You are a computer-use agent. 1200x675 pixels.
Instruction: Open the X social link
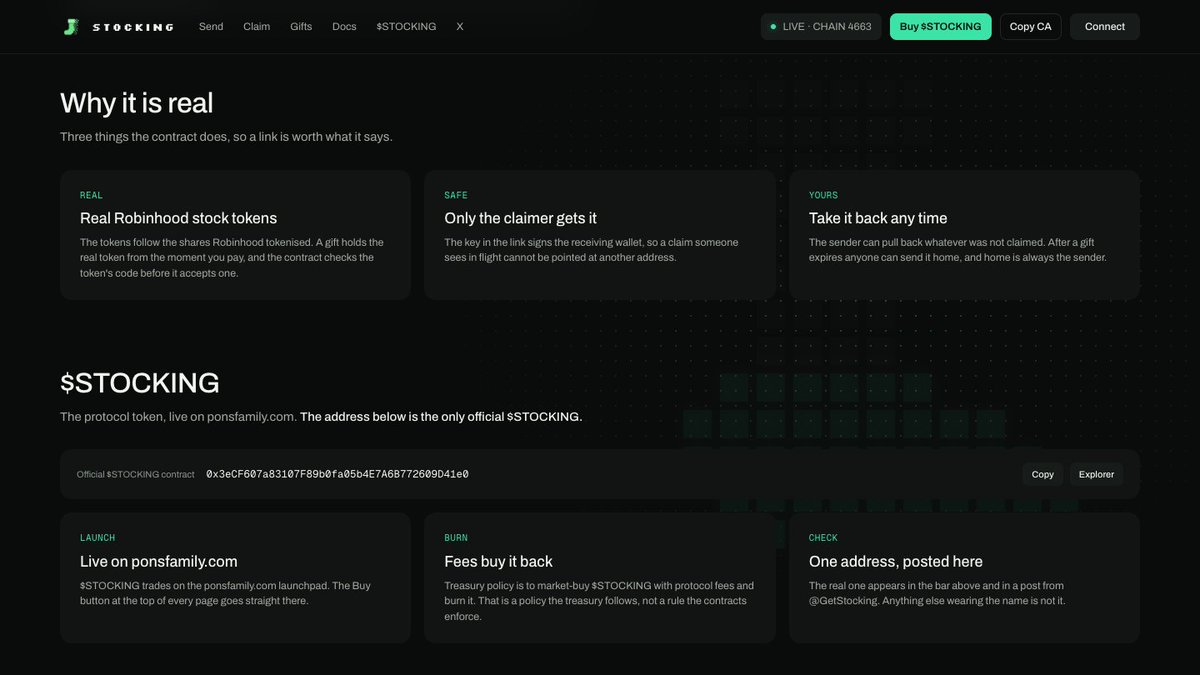click(460, 27)
